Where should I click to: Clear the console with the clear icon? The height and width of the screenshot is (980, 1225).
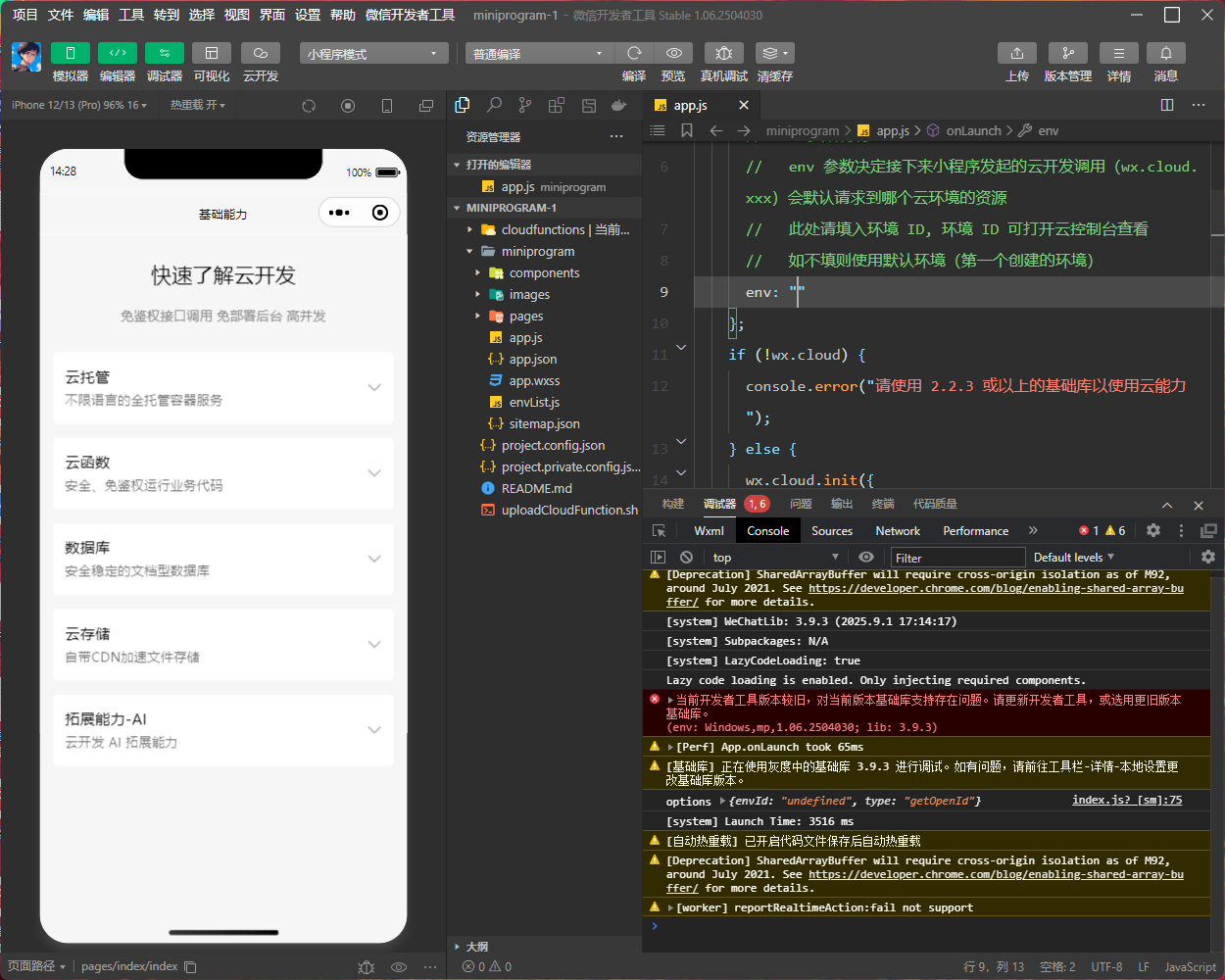[687, 557]
